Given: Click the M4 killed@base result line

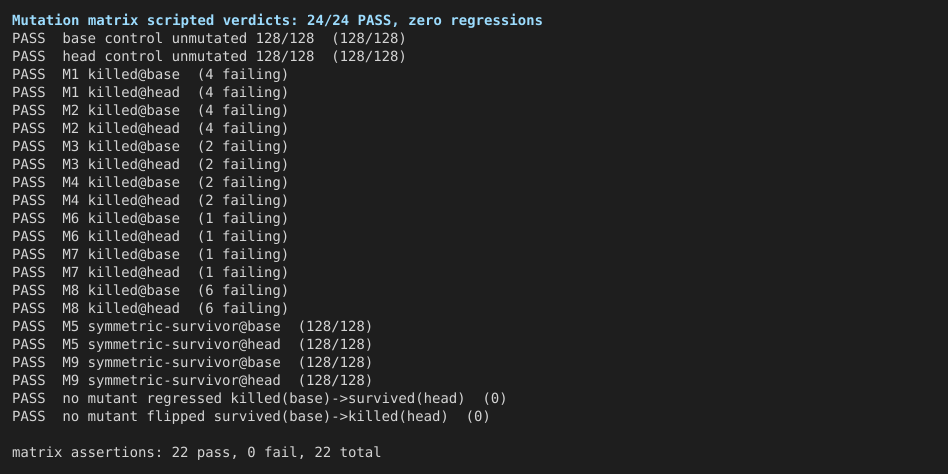Looking at the screenshot, I should click(150, 183).
